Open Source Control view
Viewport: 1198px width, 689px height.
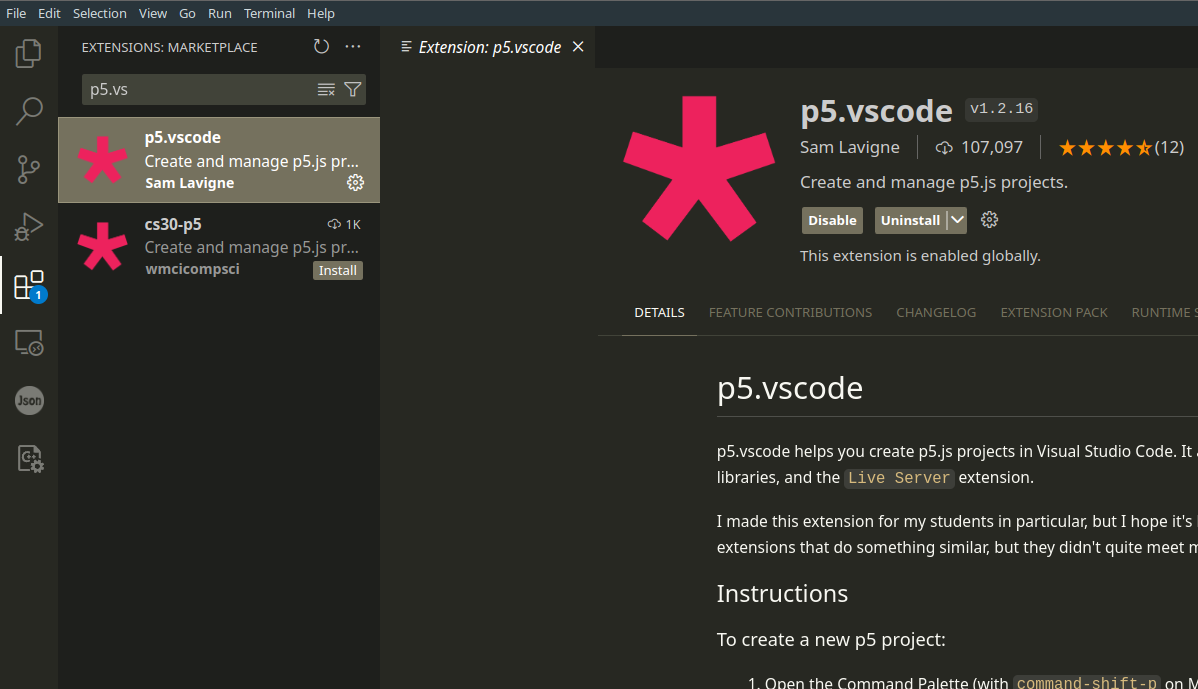pos(29,169)
